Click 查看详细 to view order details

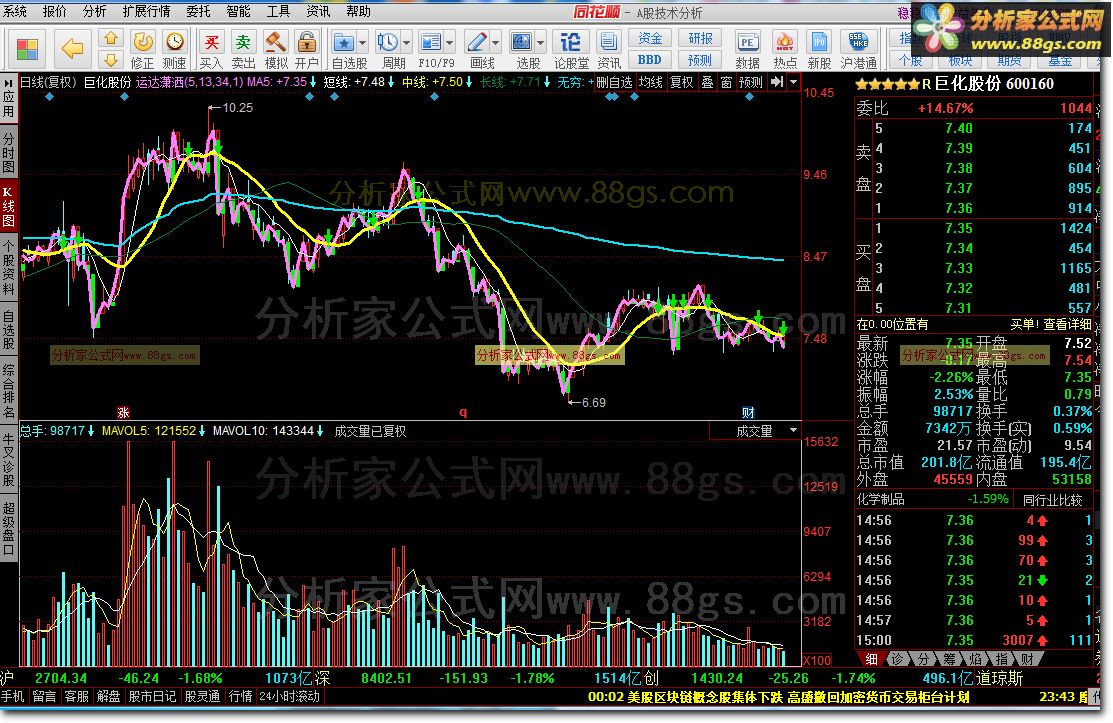coord(1067,324)
